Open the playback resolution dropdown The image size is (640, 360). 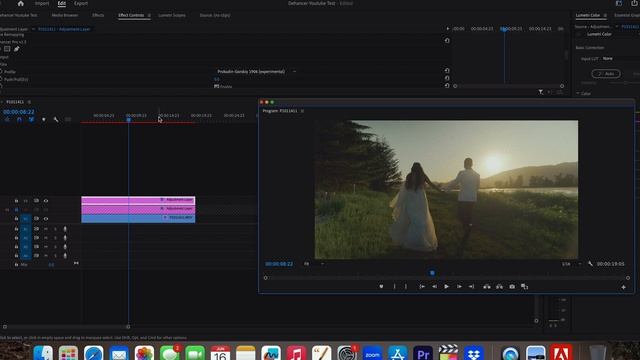coord(572,264)
